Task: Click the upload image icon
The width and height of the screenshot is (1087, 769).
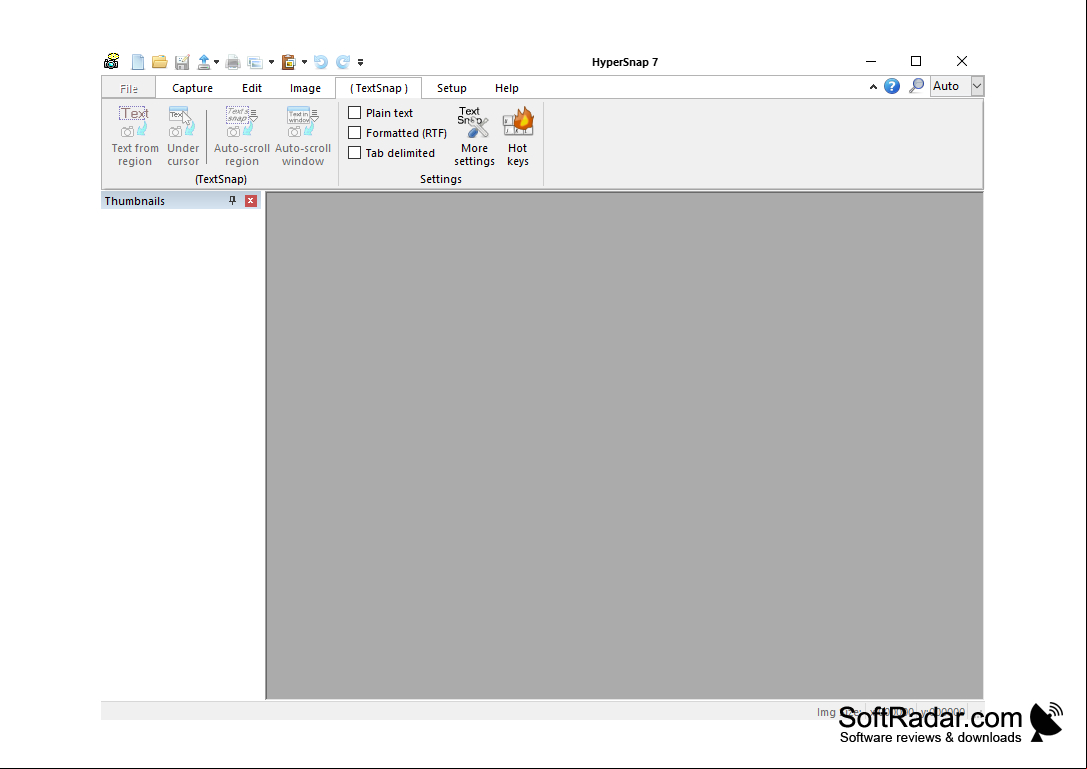Action: [x=204, y=62]
